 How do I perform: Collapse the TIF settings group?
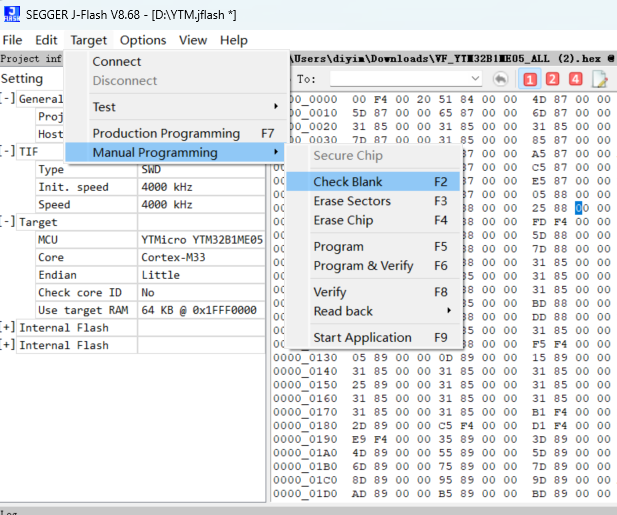point(7,151)
